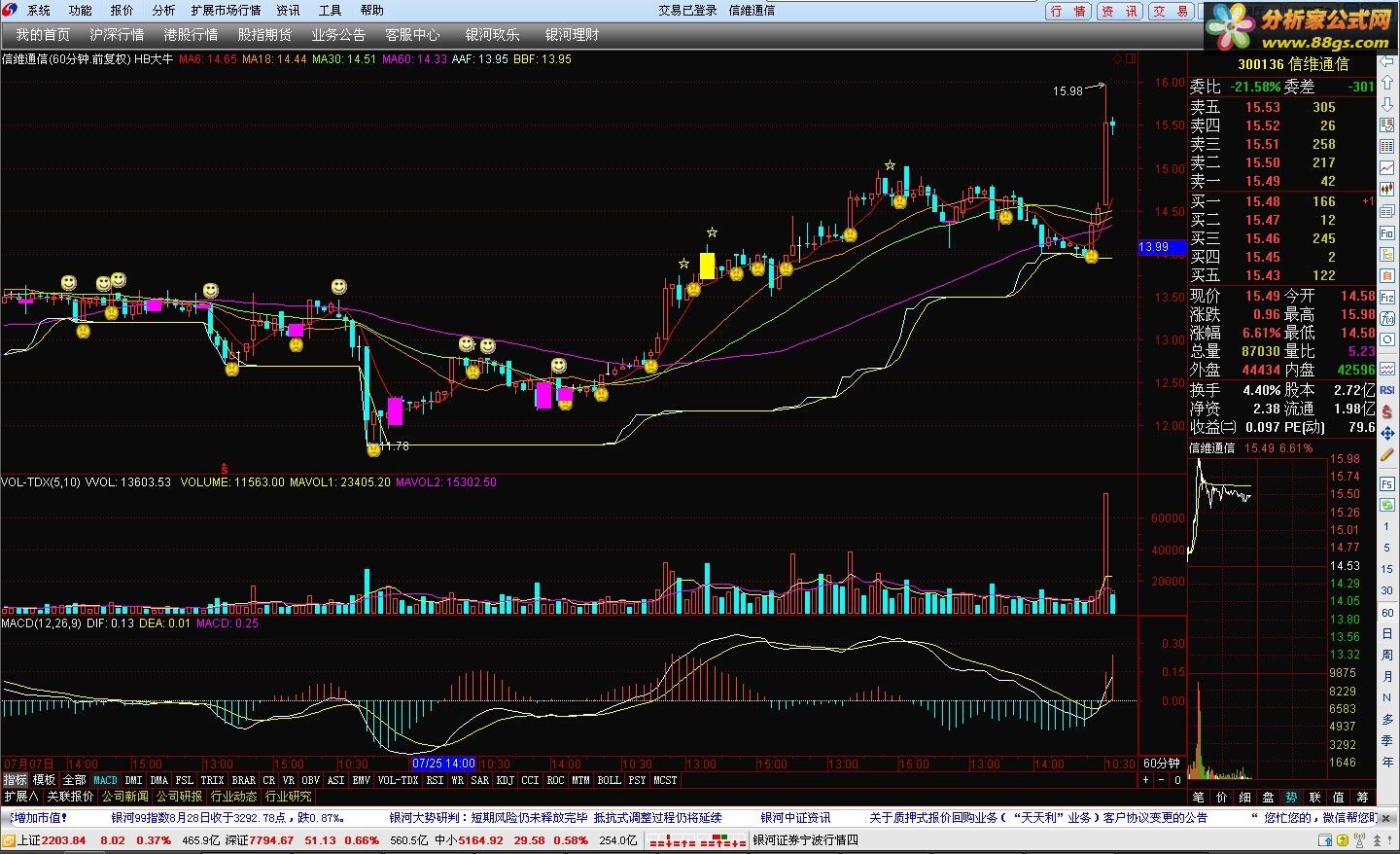Open the f(x) formula manager icon
The height and width of the screenshot is (854, 1400).
pos(1387,319)
